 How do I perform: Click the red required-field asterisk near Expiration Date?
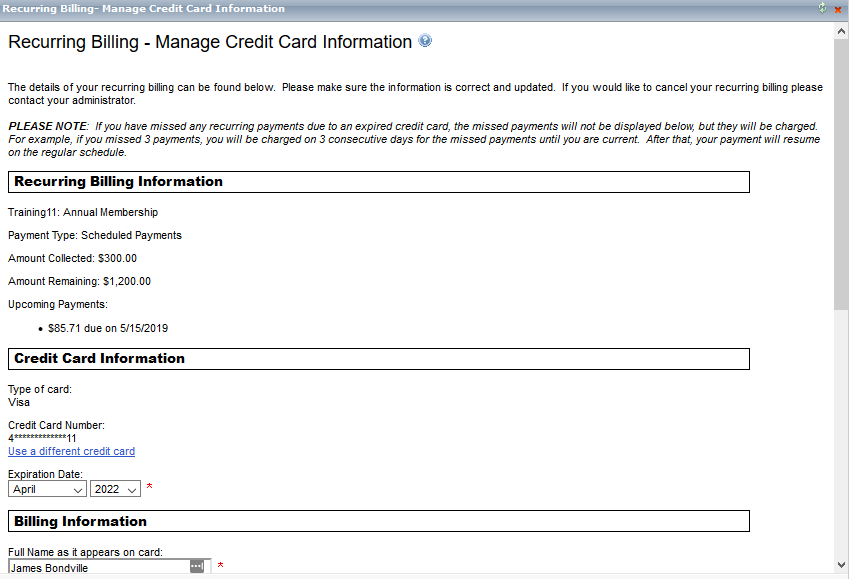(149, 489)
